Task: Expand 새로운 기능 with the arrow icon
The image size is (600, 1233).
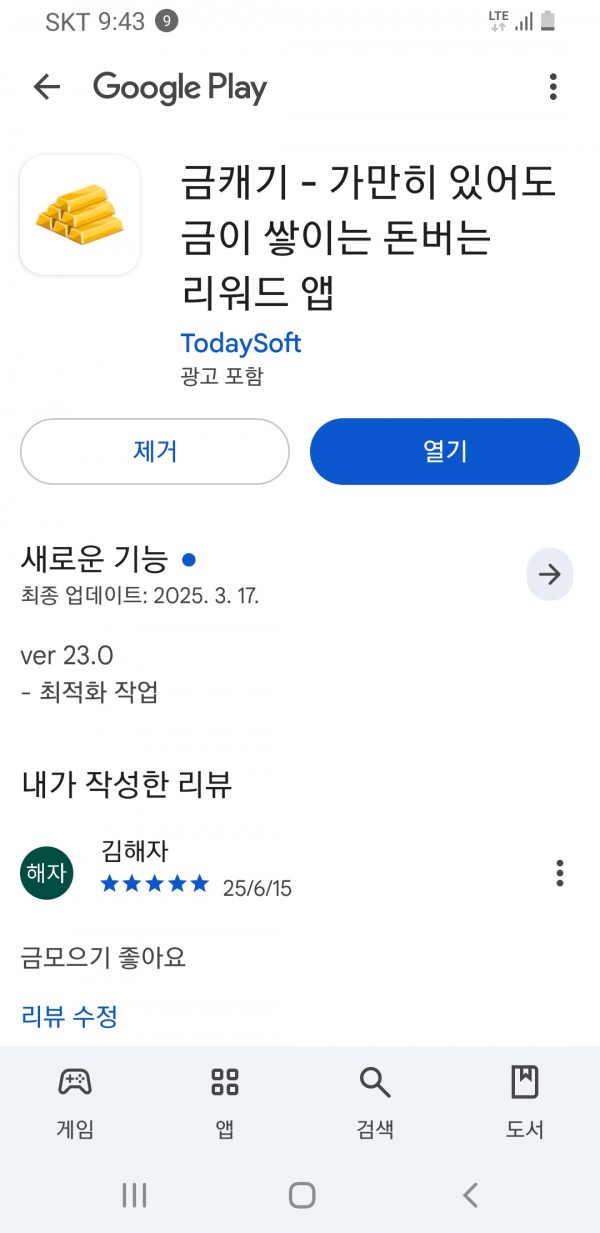Action: (550, 574)
